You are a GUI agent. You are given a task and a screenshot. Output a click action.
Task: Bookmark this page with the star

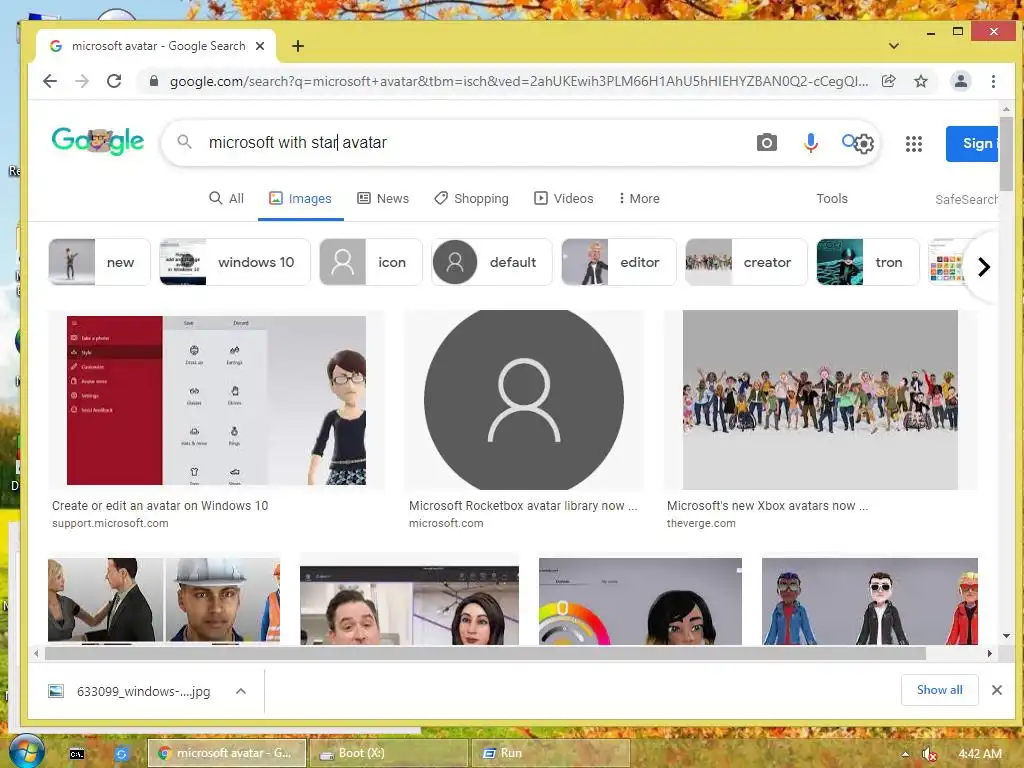(921, 81)
